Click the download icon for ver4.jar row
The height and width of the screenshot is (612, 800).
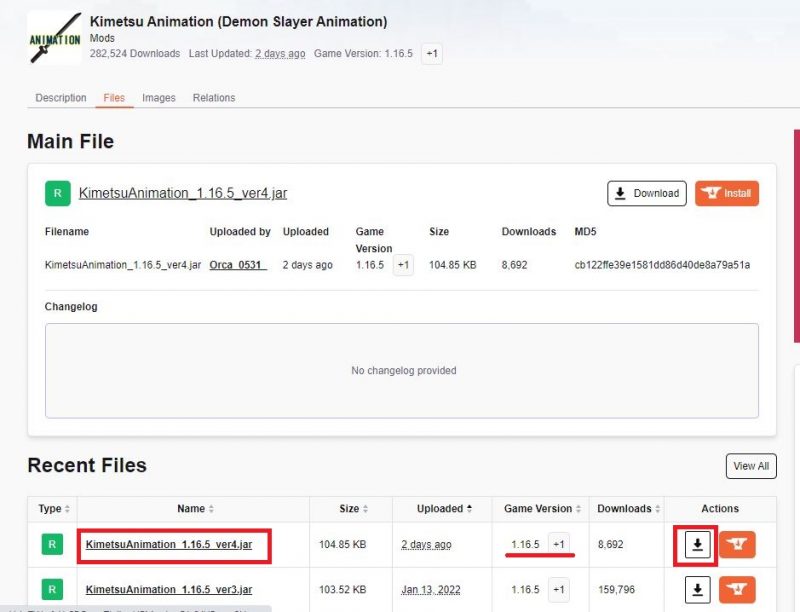point(697,544)
